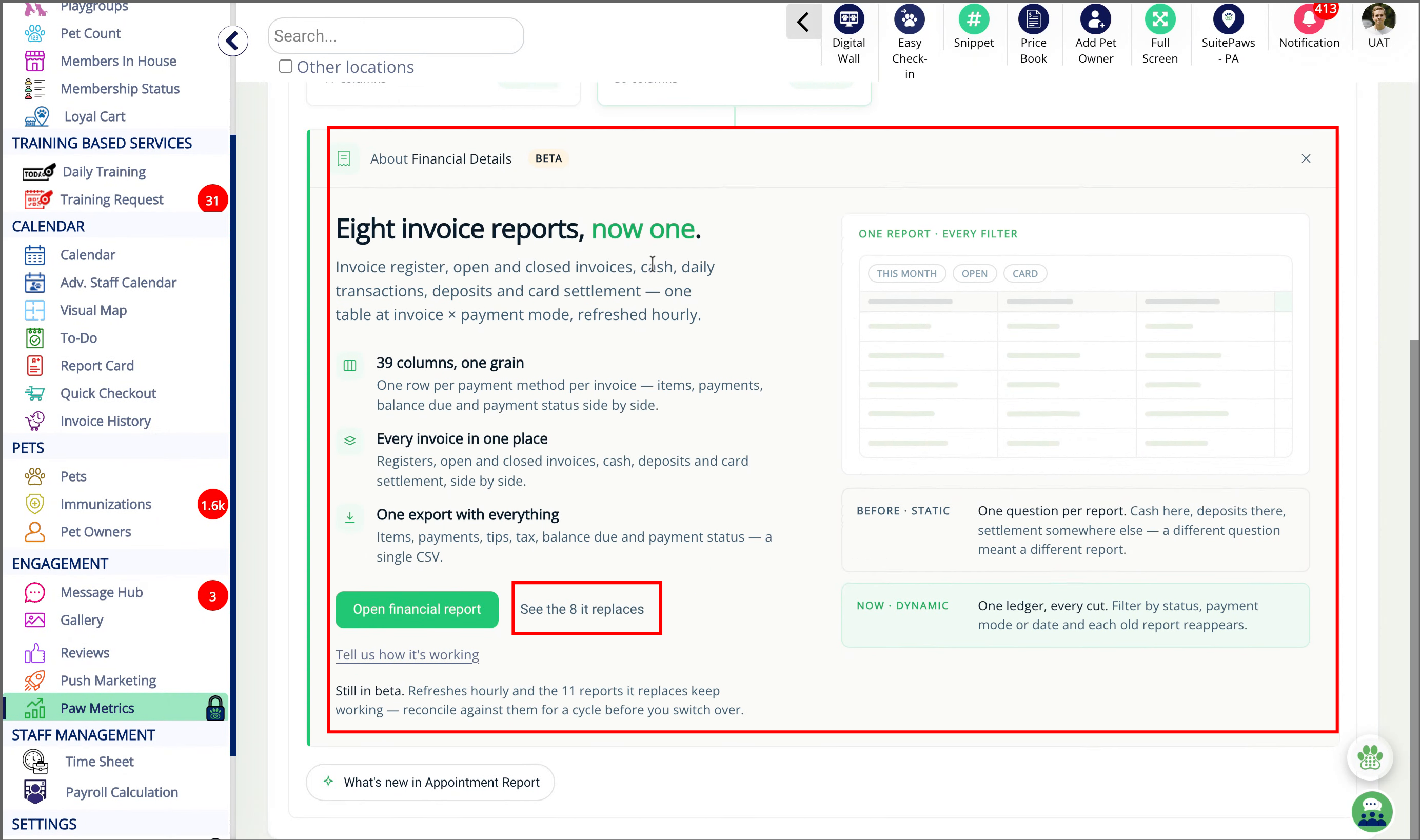Select the THIS MONTH filter chip
Screen dimensions: 1420x840
906,273
